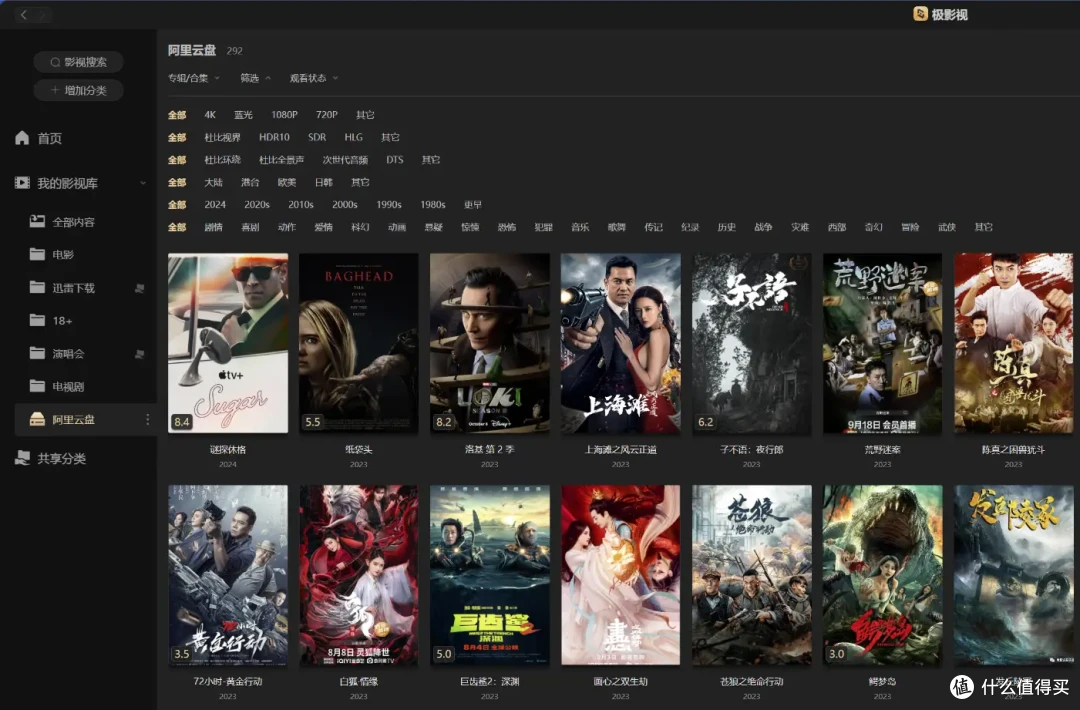This screenshot has width=1080, height=710.
Task: Open the 上海滩之风云正道 poster
Action: click(621, 343)
